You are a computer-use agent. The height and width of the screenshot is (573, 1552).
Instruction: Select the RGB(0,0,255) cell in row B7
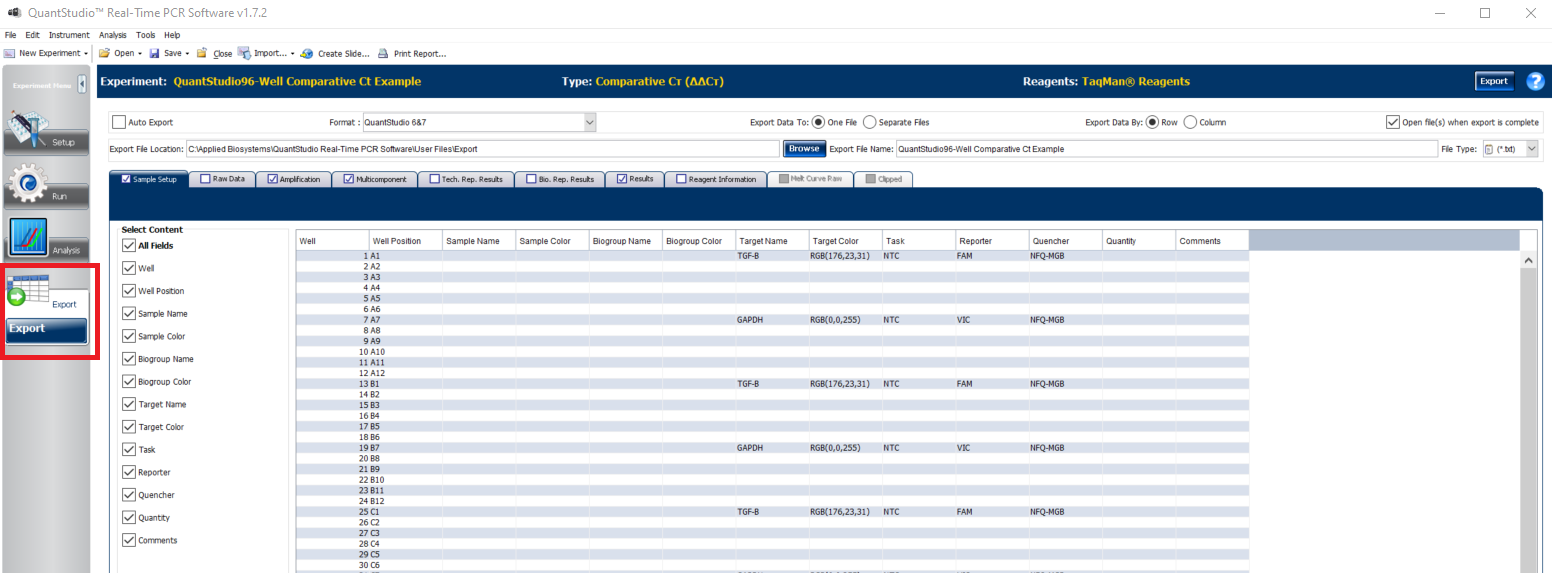tap(845, 448)
